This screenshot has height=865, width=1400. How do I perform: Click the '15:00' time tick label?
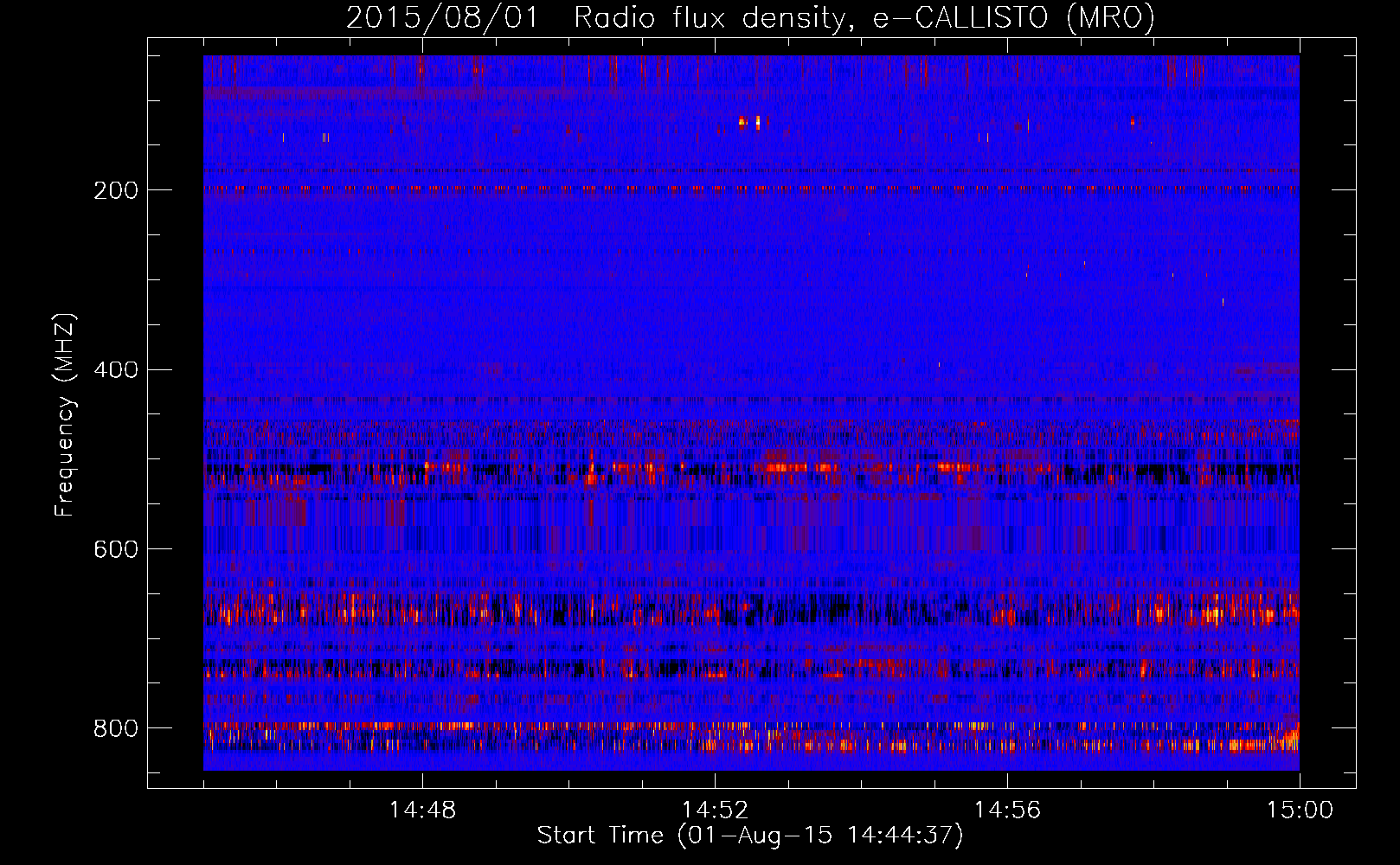click(x=1300, y=811)
